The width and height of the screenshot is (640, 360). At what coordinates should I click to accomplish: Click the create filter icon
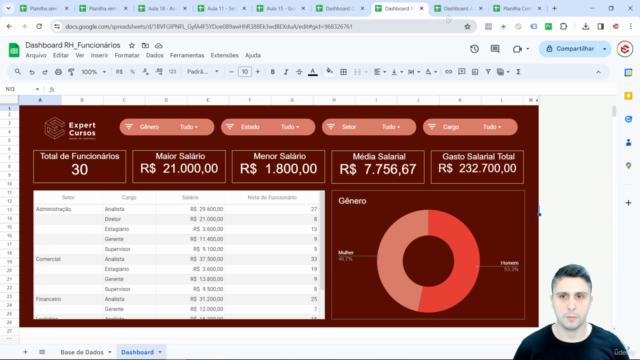[x=488, y=72]
